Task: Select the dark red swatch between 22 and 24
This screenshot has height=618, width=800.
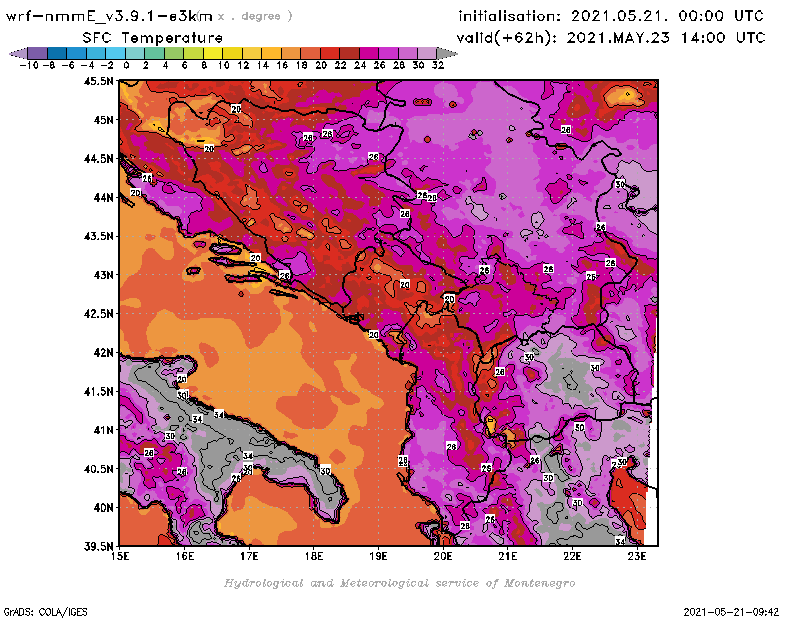Action: point(349,53)
